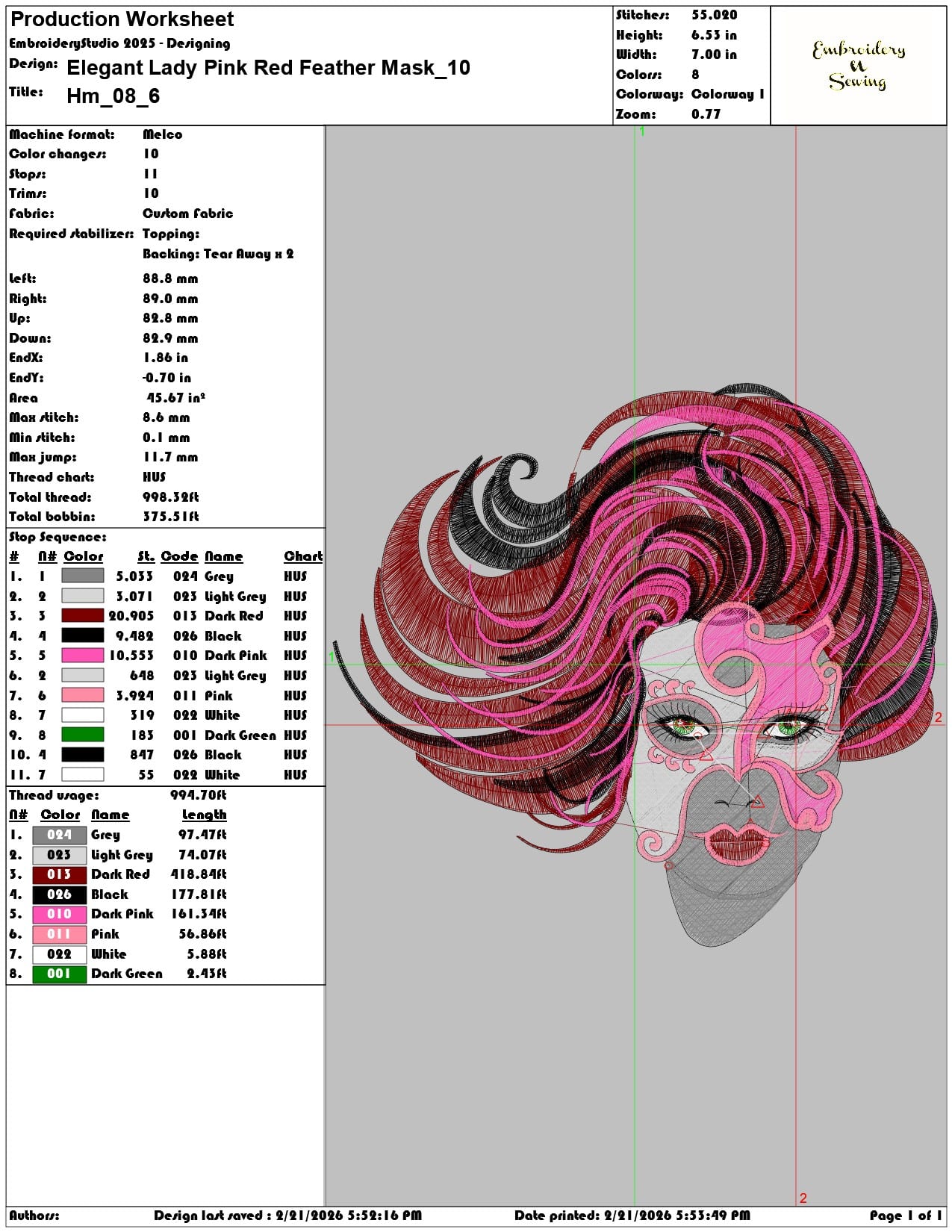Click the 'Production Worksheet' heading
The height and width of the screenshot is (1232, 952).
point(122,19)
